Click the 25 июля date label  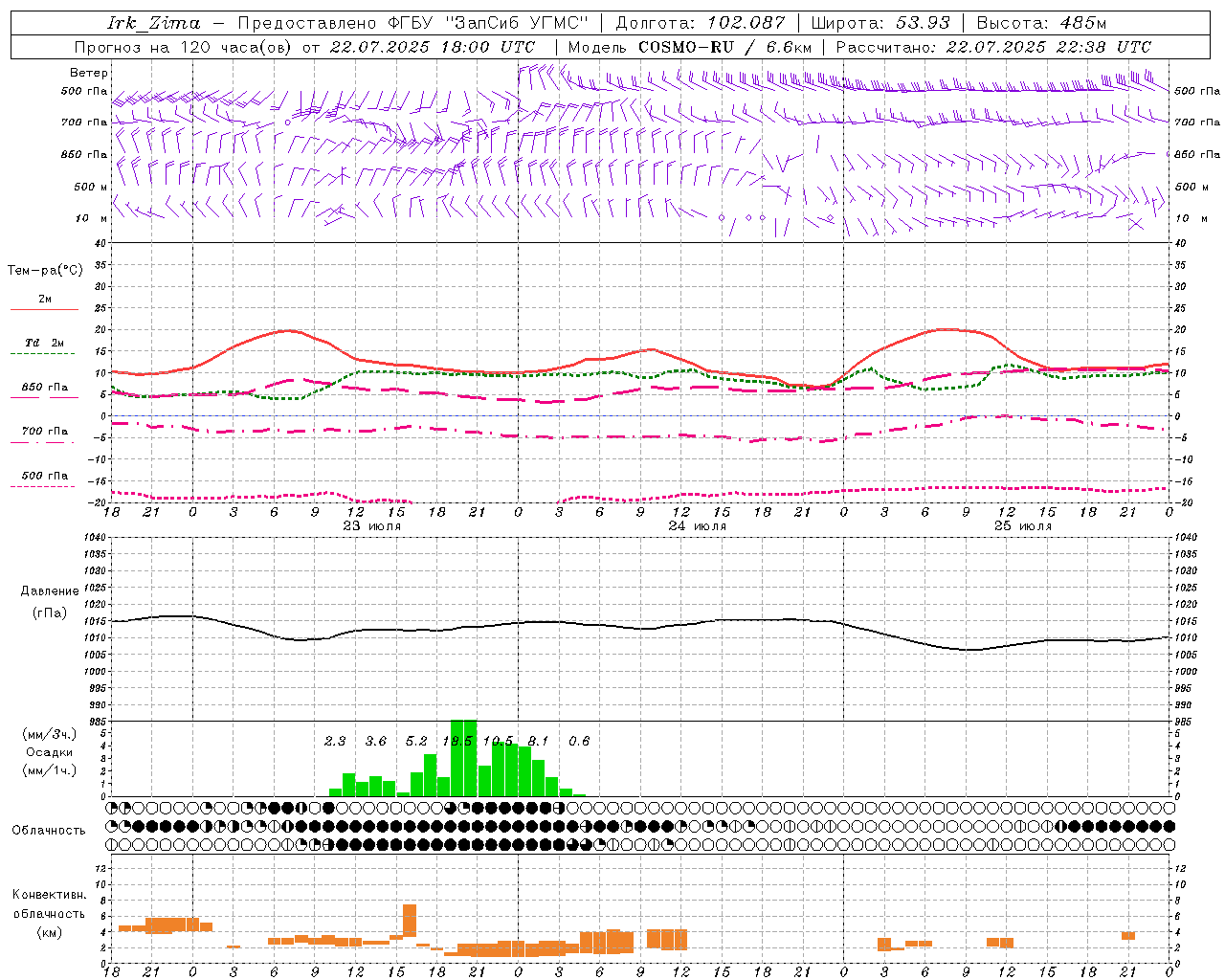1022,526
